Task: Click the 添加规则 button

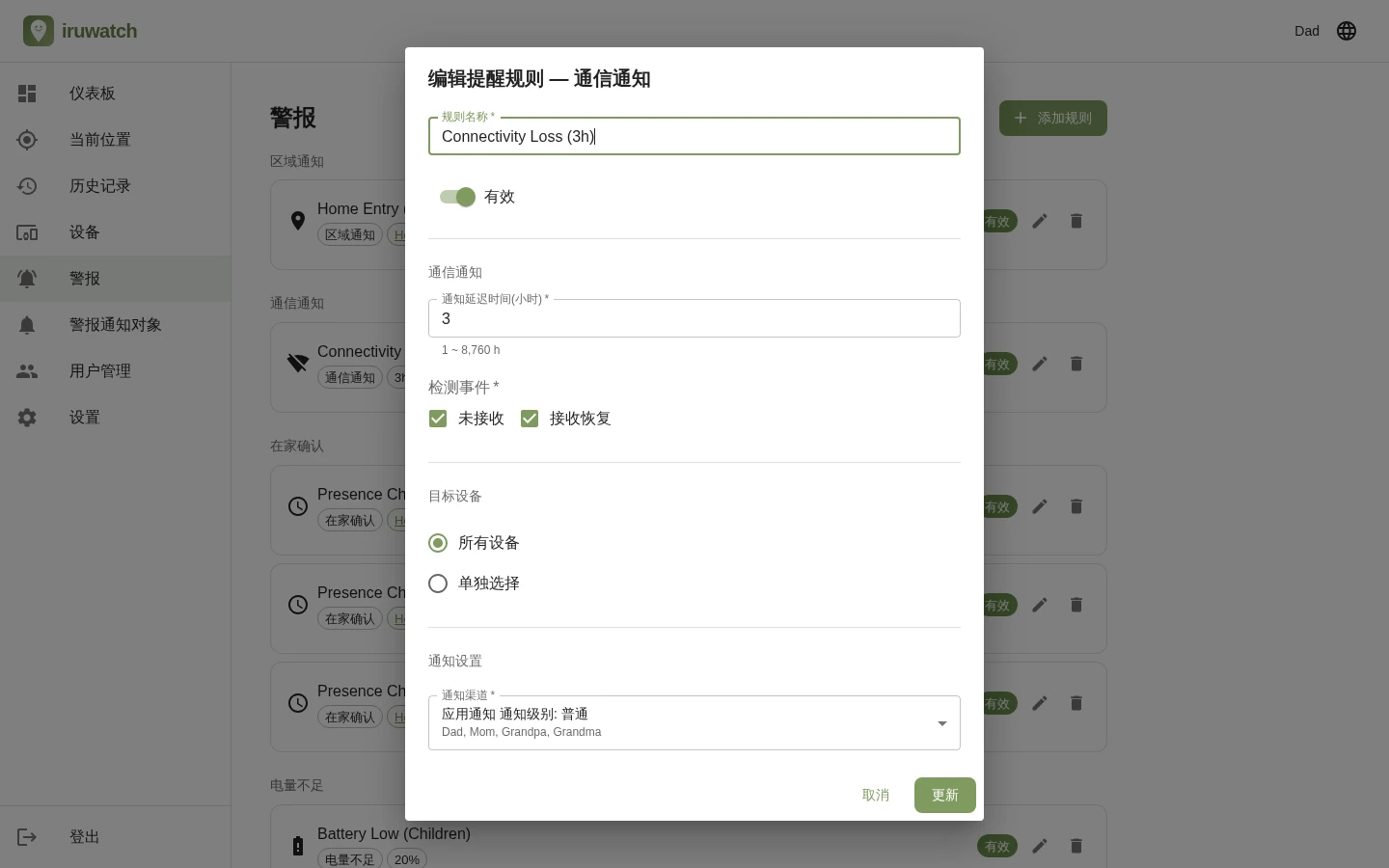Action: pyautogui.click(x=1053, y=118)
